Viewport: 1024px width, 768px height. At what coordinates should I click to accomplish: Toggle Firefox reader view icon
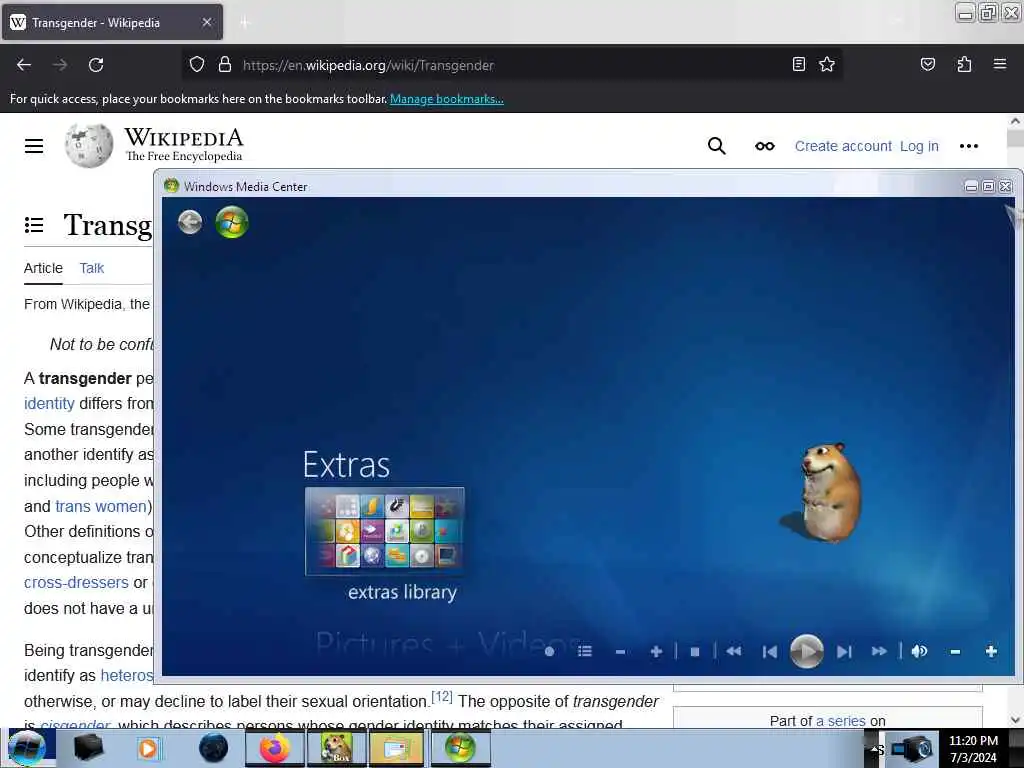[x=799, y=64]
